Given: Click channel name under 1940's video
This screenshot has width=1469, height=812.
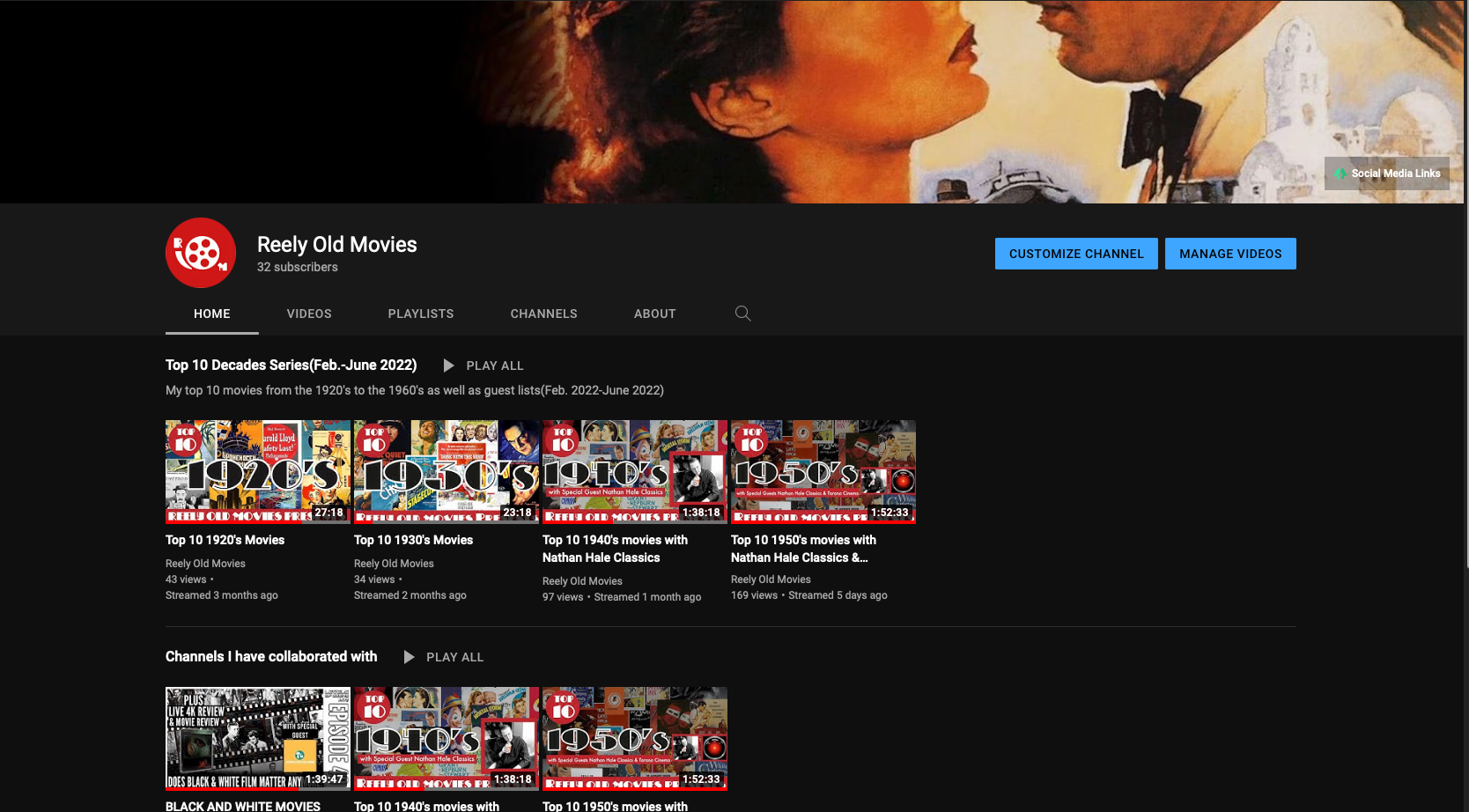Looking at the screenshot, I should (x=582, y=581).
